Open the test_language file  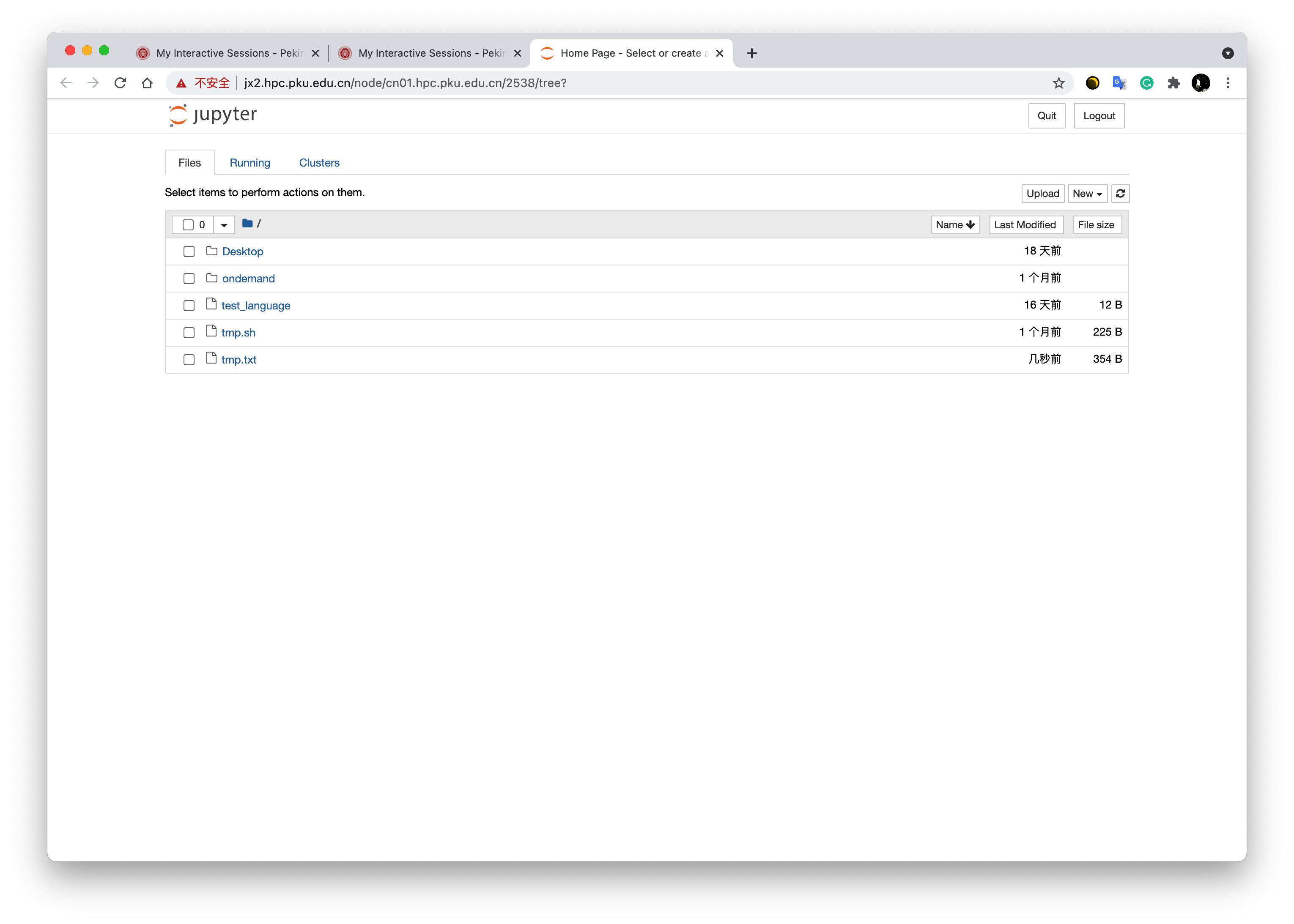[x=255, y=306]
